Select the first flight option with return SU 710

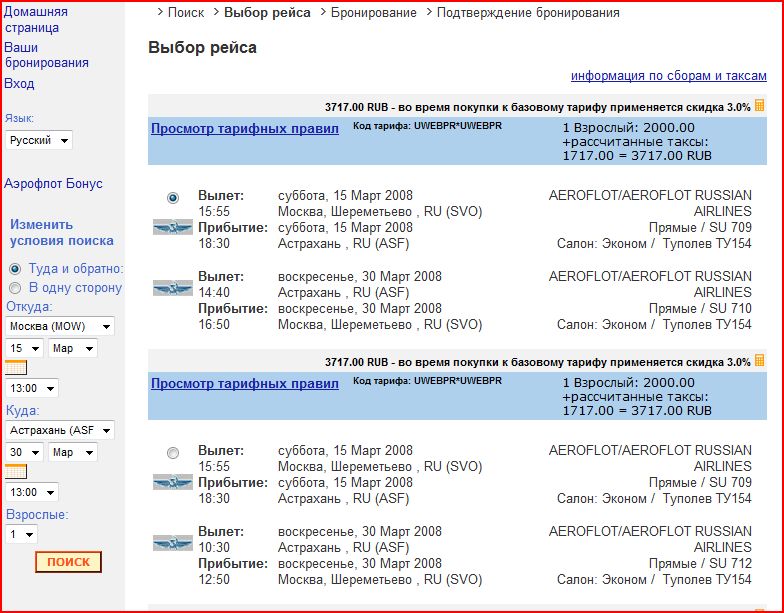174,198
